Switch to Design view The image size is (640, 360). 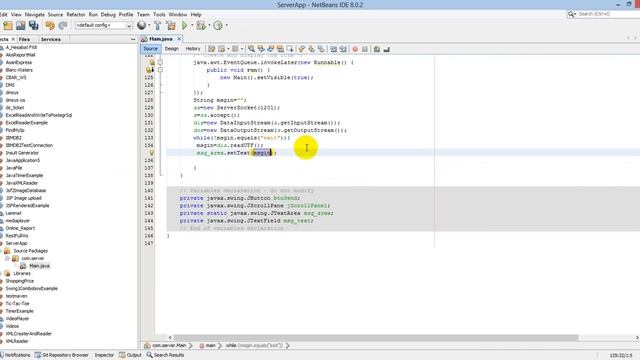pyautogui.click(x=172, y=49)
